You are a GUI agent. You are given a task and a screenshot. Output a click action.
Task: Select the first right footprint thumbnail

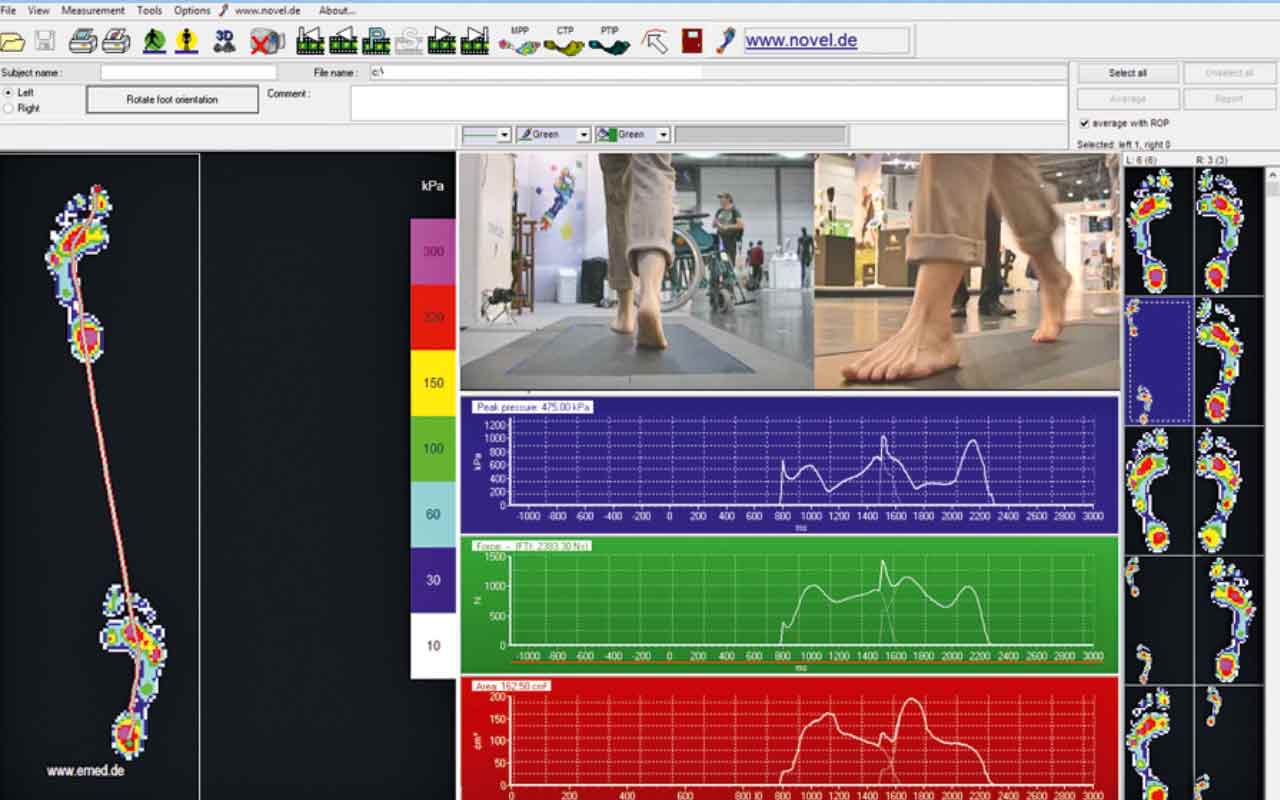coord(1229,231)
